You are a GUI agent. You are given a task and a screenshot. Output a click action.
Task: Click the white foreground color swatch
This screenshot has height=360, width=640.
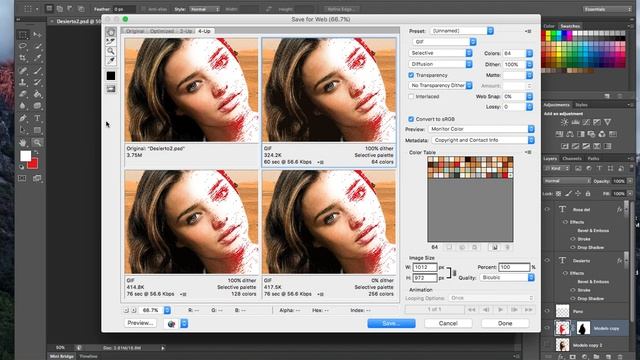pos(25,156)
